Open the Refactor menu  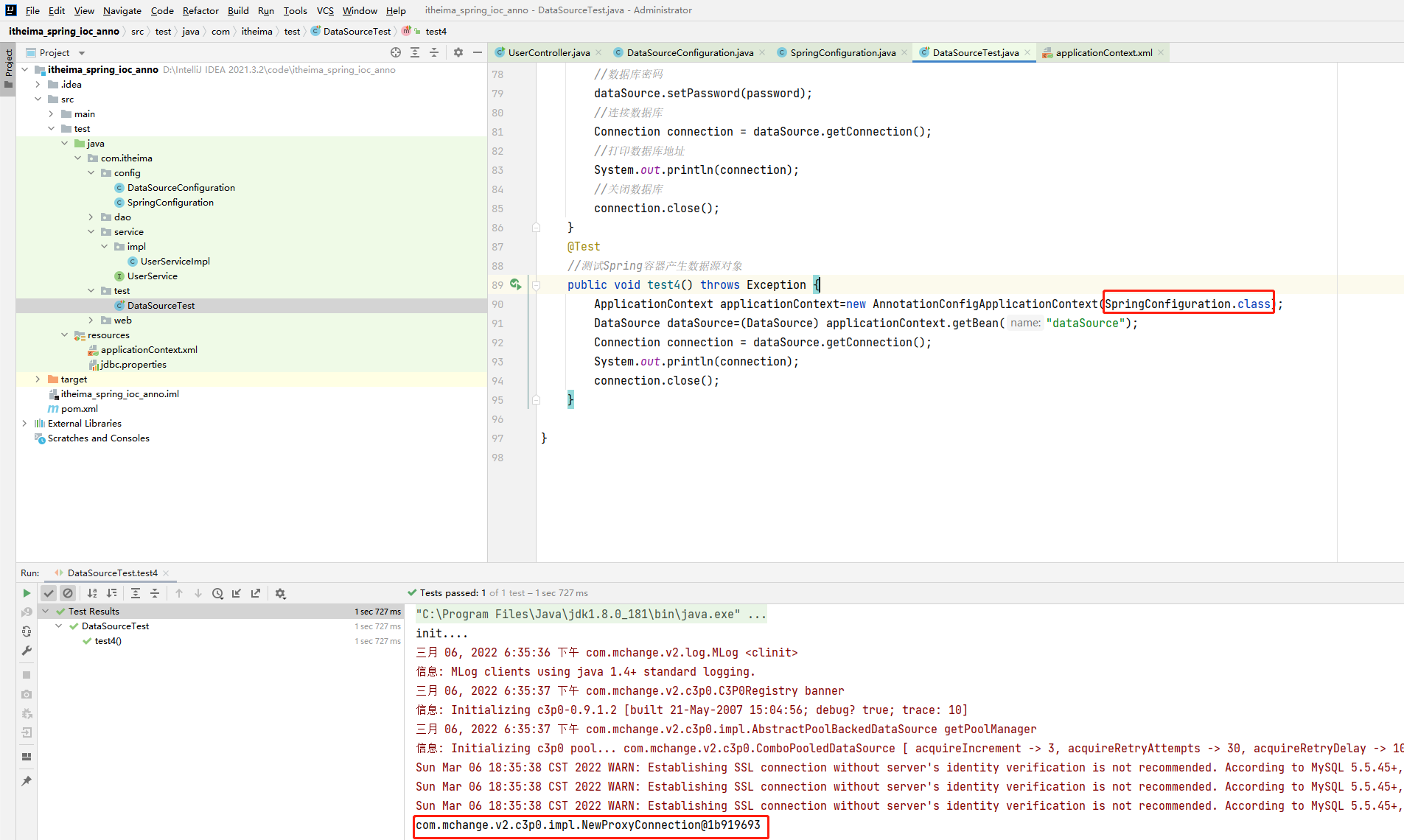point(200,10)
